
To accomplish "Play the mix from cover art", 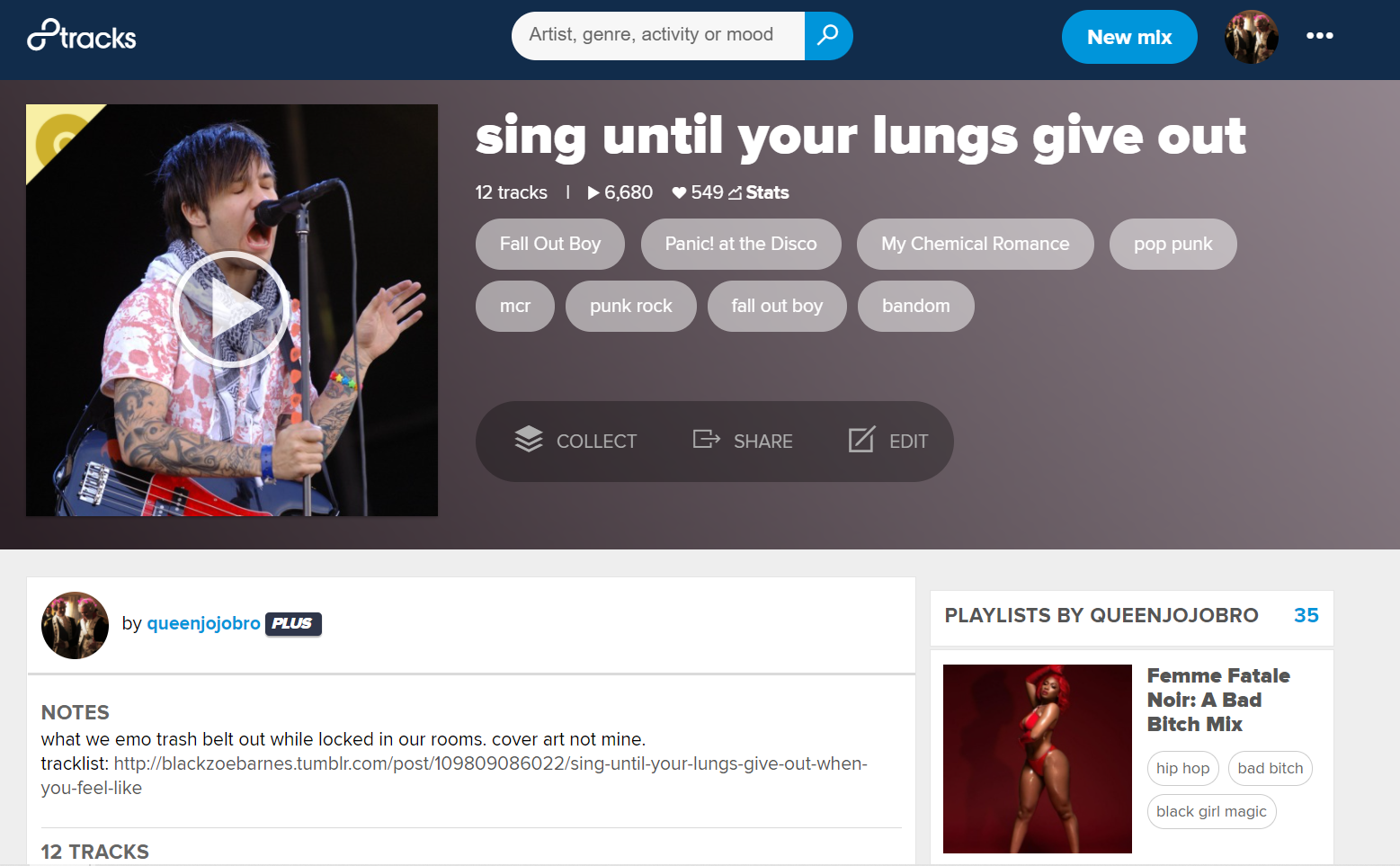I will click(231, 309).
